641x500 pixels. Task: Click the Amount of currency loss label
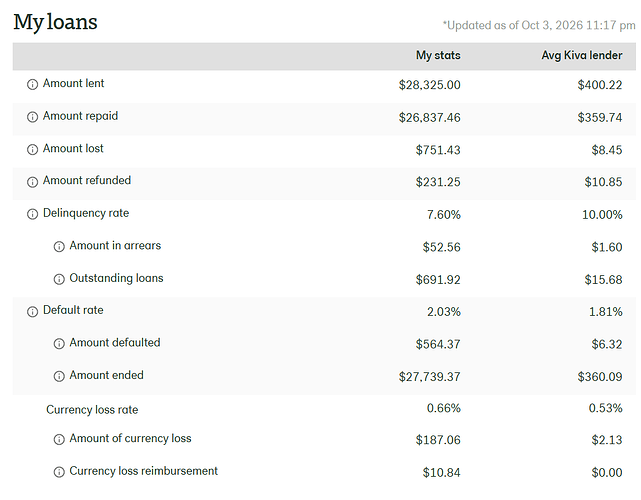(130, 439)
